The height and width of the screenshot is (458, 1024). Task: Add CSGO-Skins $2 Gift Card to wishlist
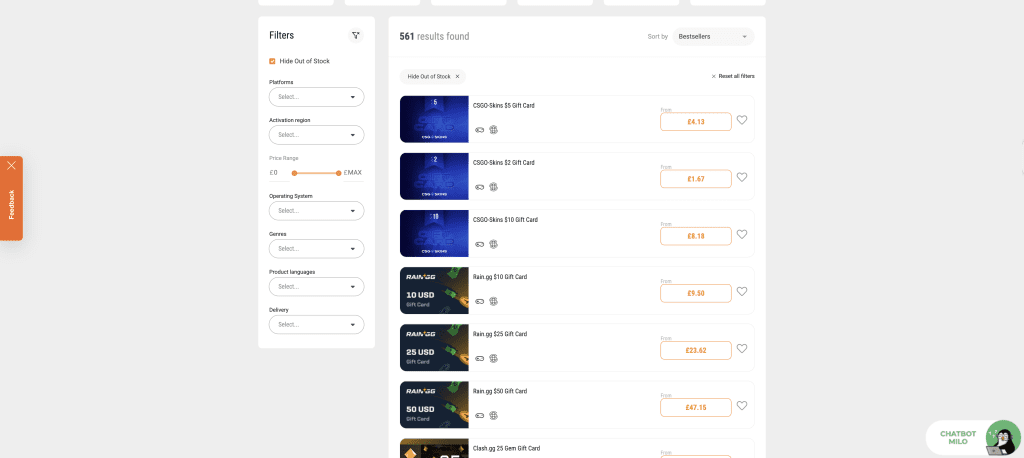pyautogui.click(x=742, y=177)
